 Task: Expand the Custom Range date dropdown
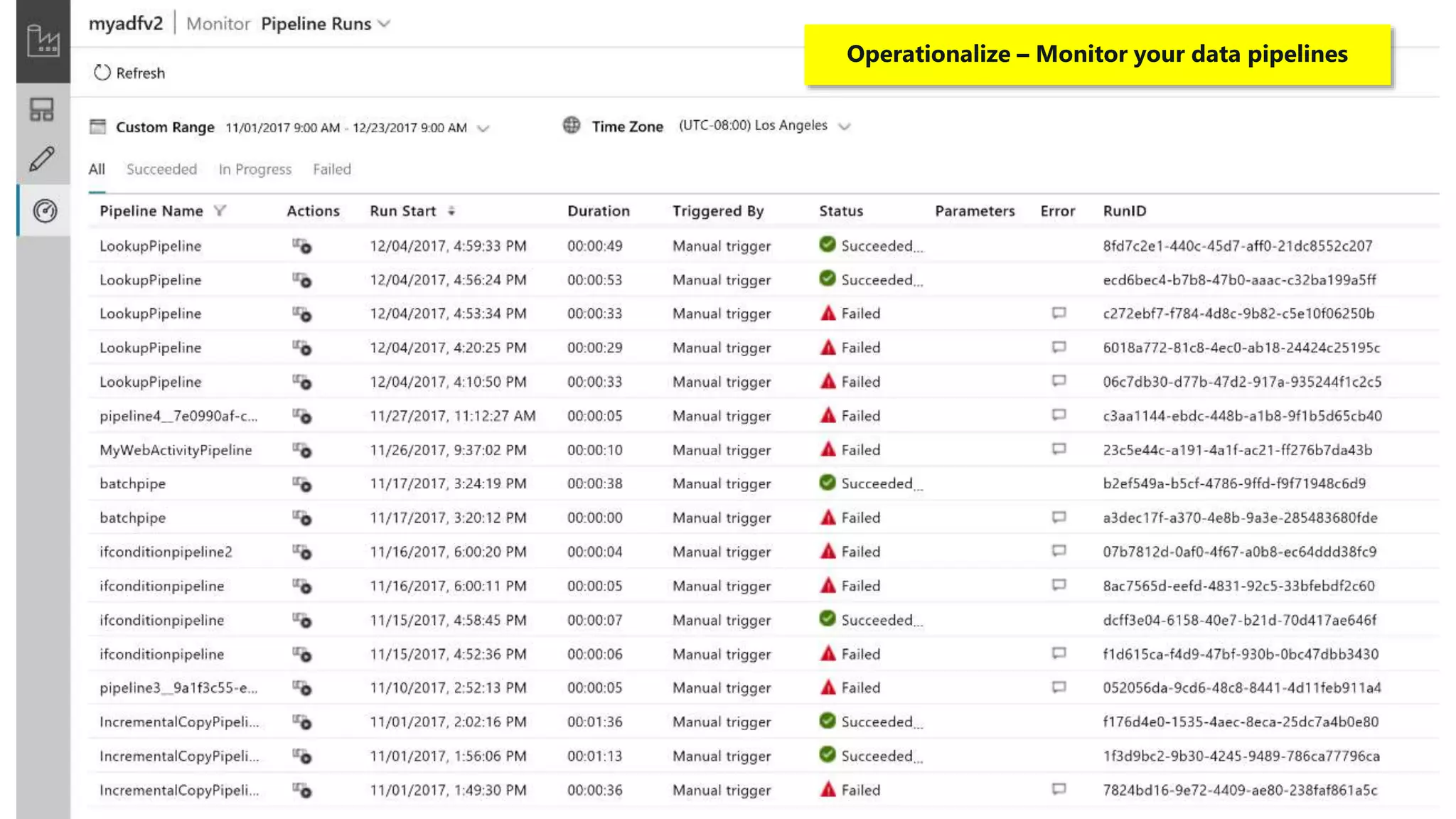click(x=483, y=128)
